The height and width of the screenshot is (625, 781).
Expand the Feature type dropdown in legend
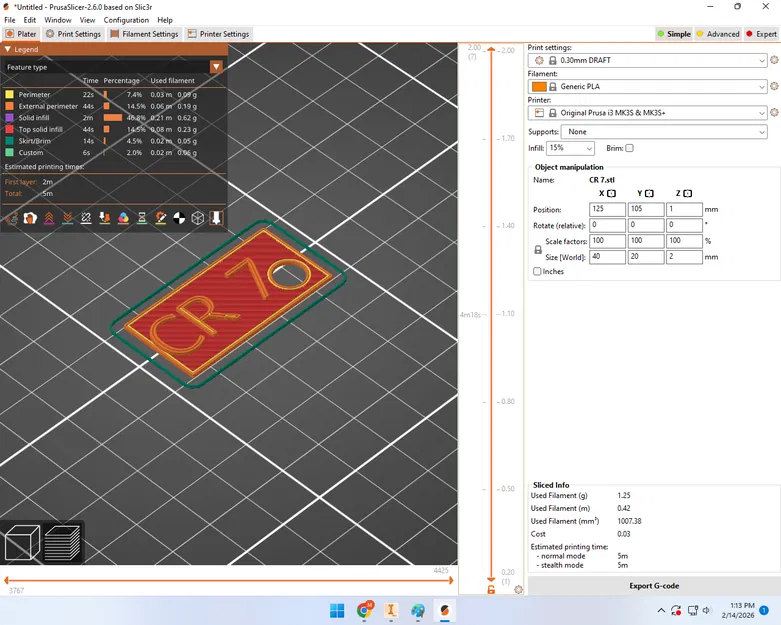216,67
